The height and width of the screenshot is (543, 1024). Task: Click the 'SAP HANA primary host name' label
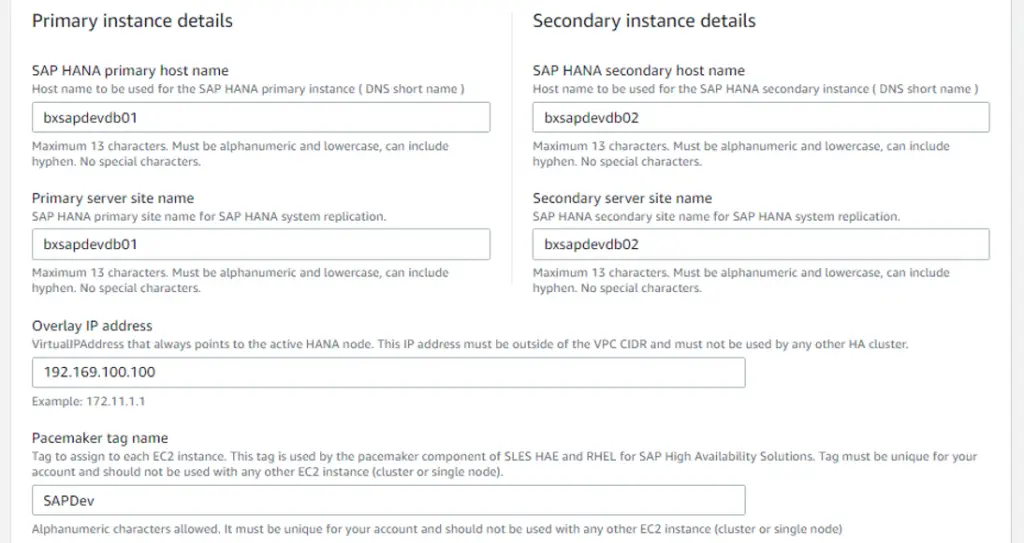pyautogui.click(x=130, y=71)
